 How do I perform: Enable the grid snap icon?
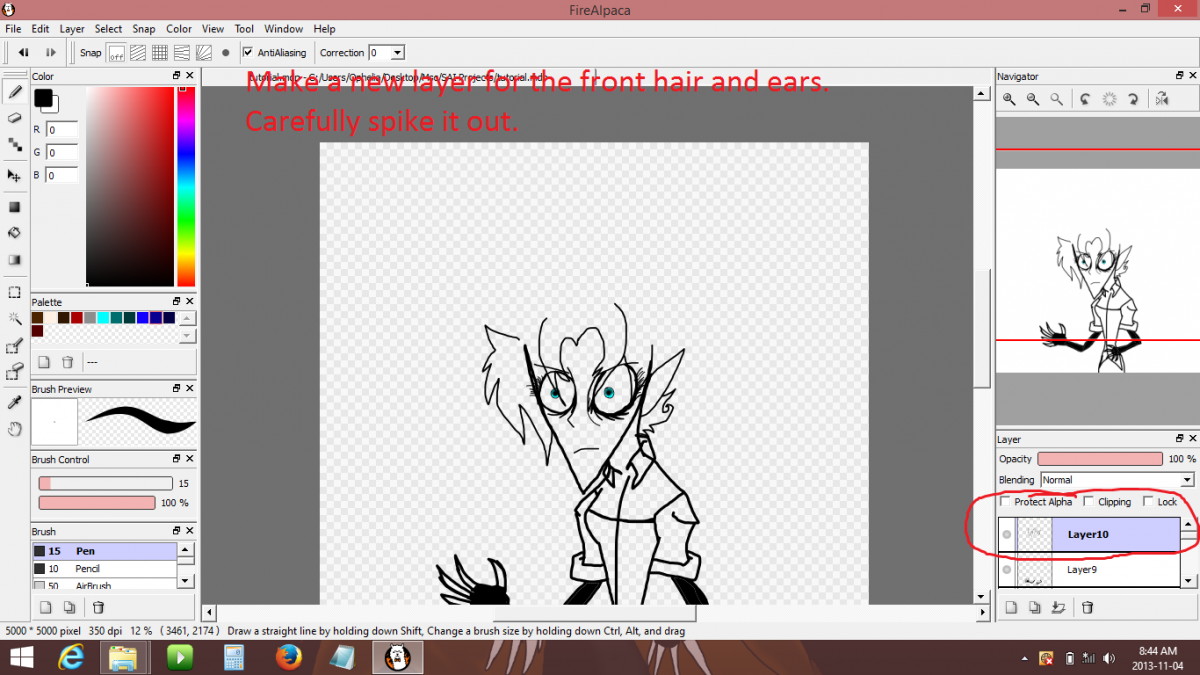click(160, 53)
